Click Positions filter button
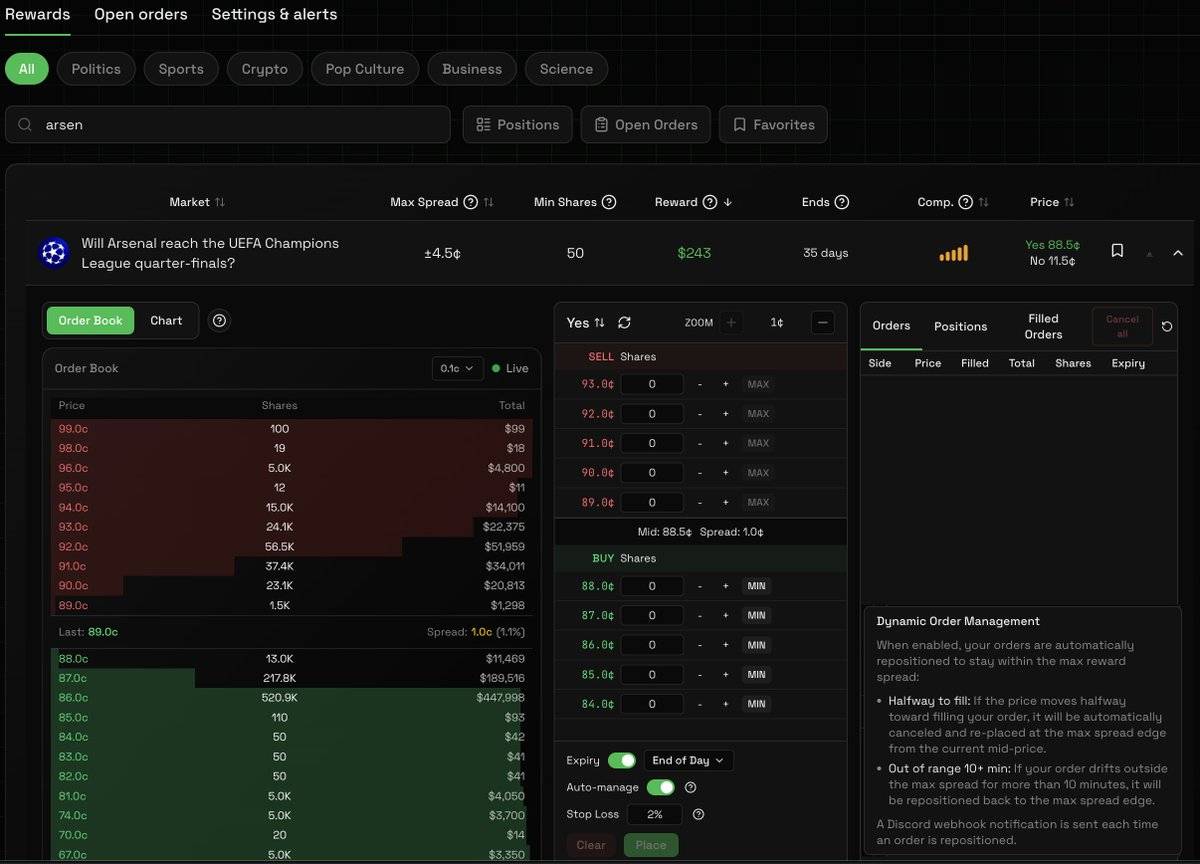The width and height of the screenshot is (1200, 864). click(518, 125)
